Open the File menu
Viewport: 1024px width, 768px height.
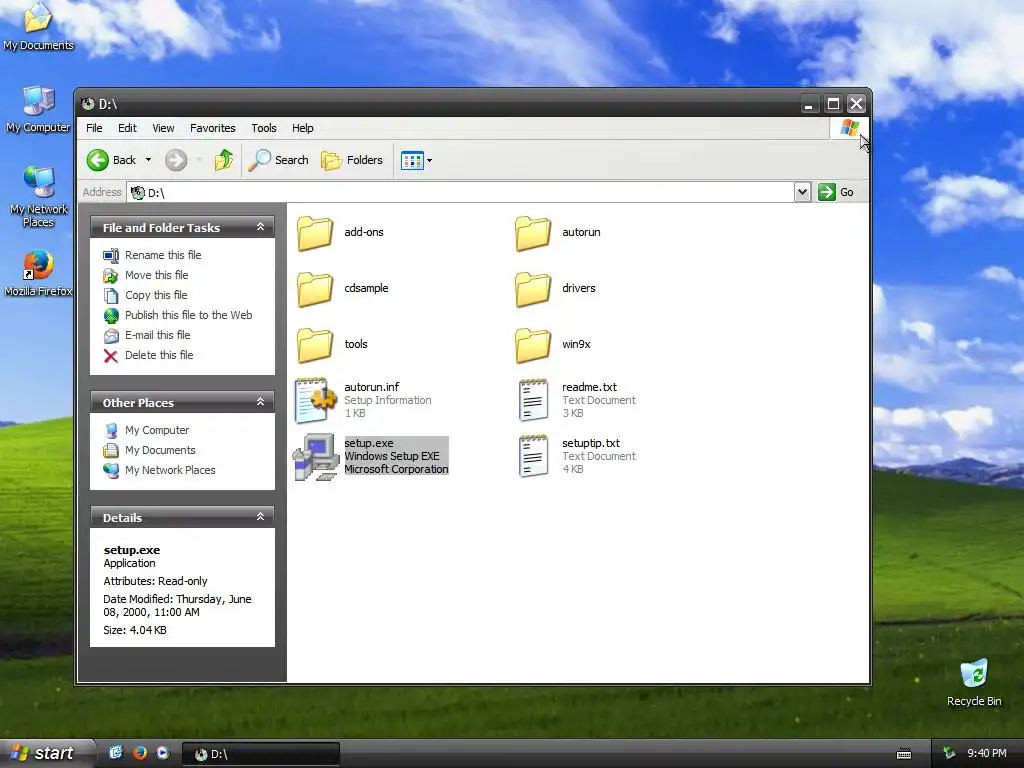click(94, 128)
